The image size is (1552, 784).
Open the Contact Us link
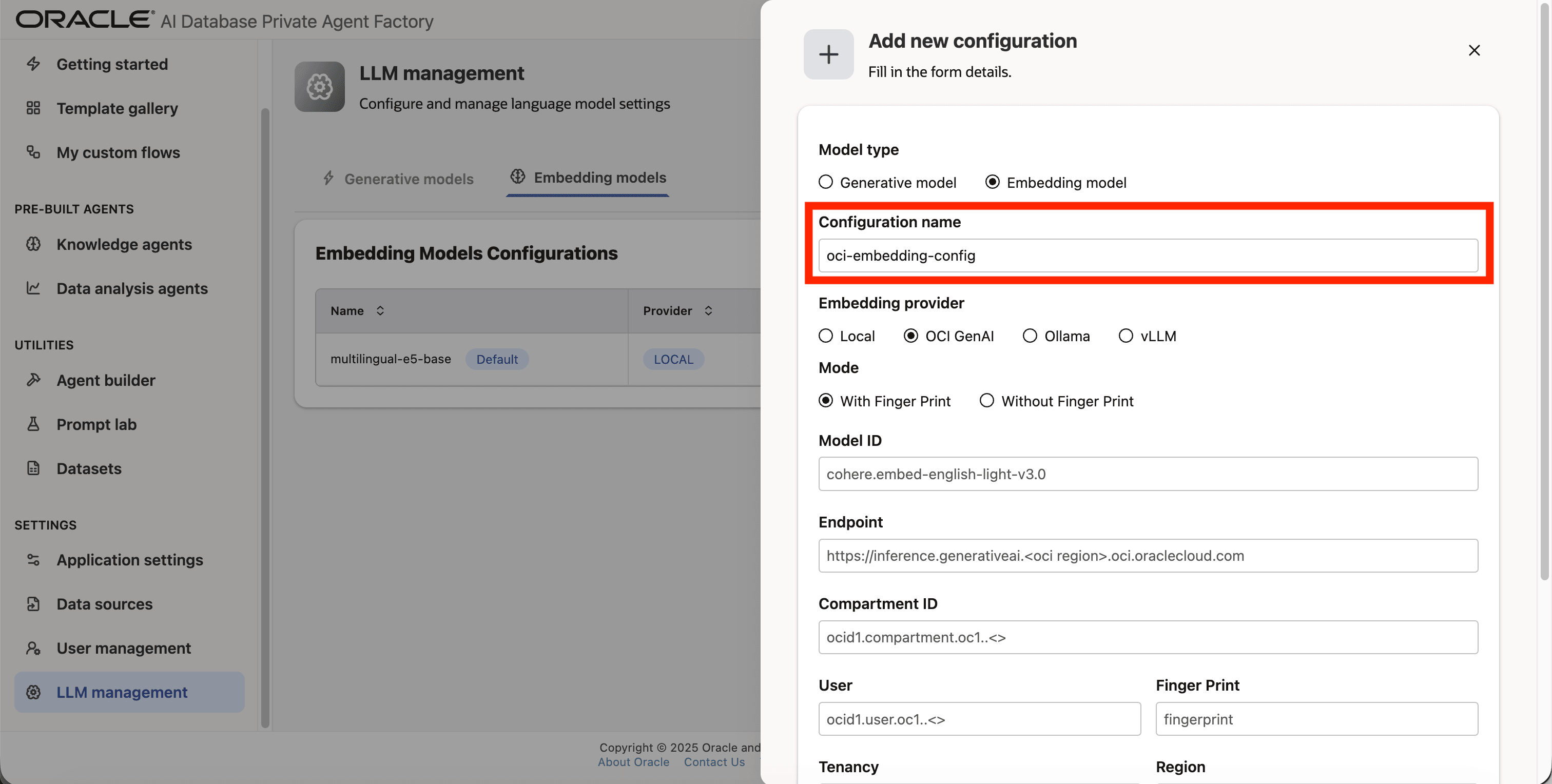[x=714, y=762]
